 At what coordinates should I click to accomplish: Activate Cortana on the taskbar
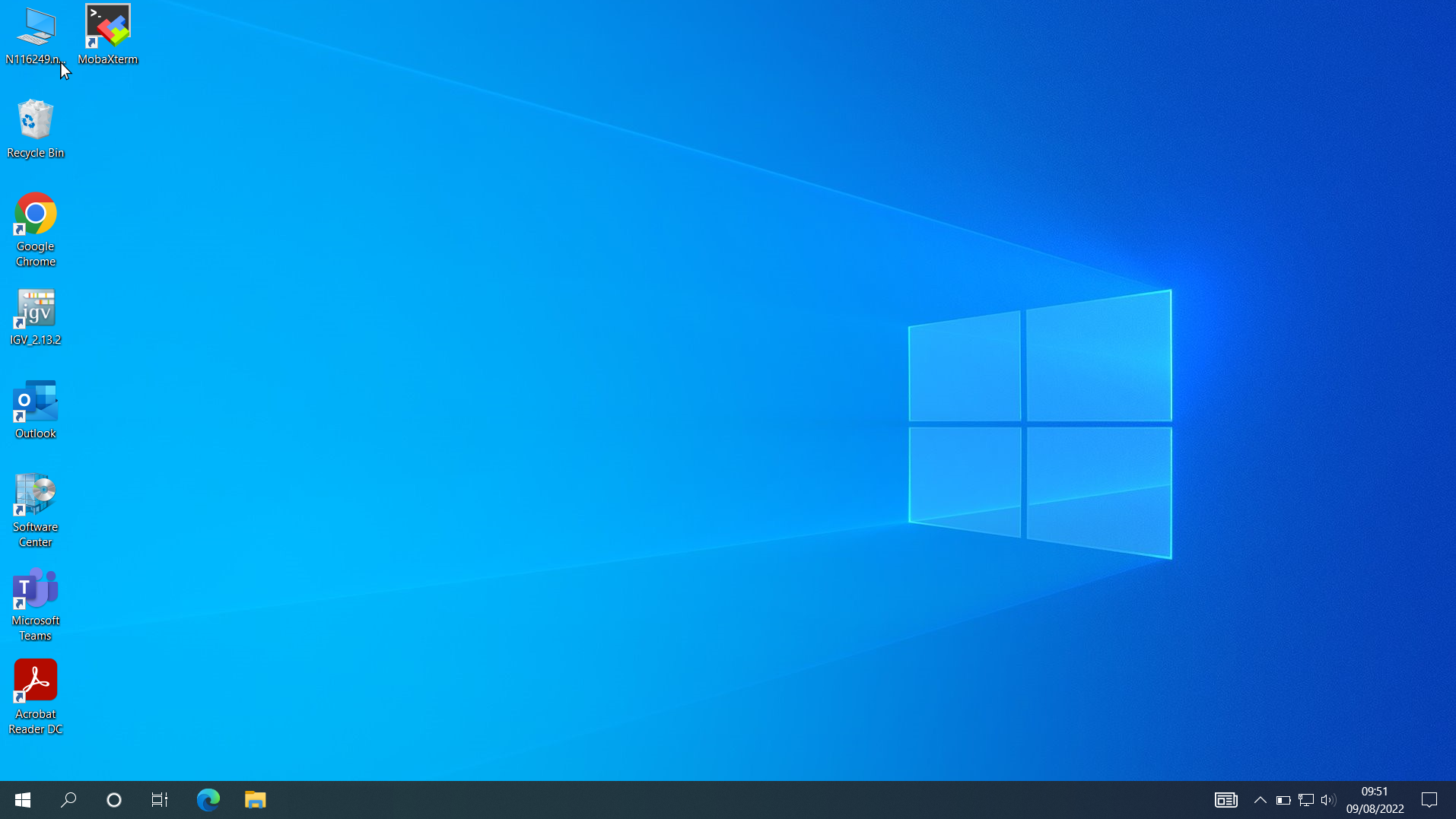[113, 799]
